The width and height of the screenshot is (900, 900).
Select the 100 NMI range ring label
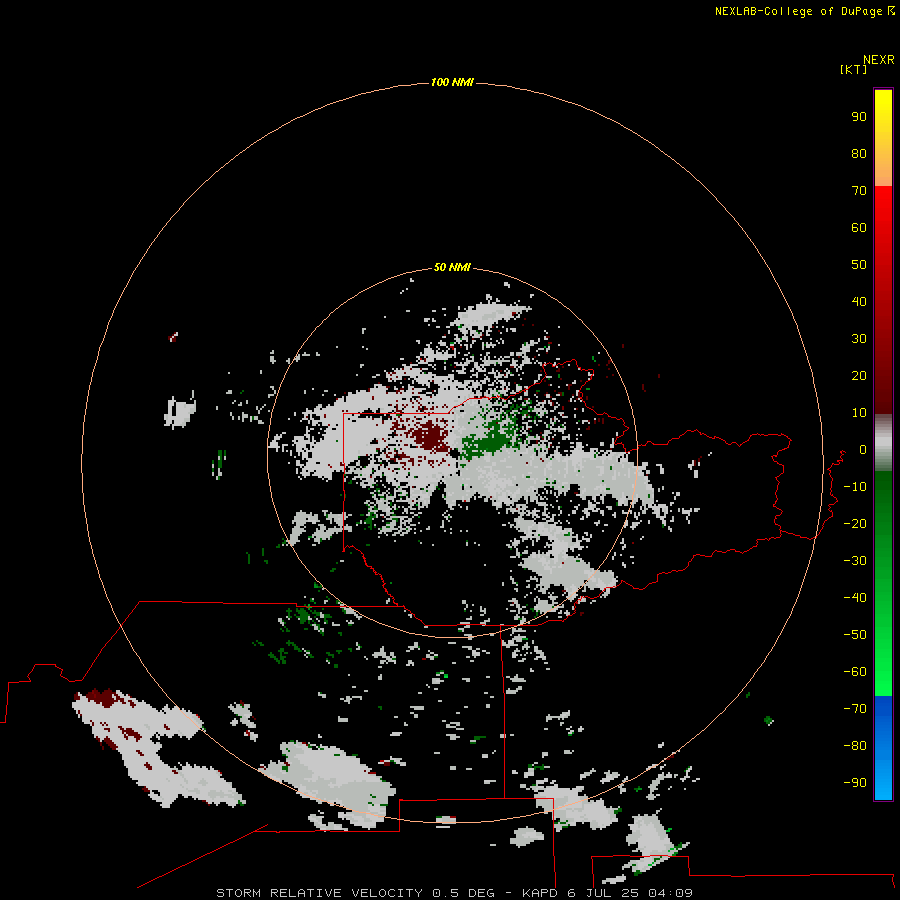[452, 82]
